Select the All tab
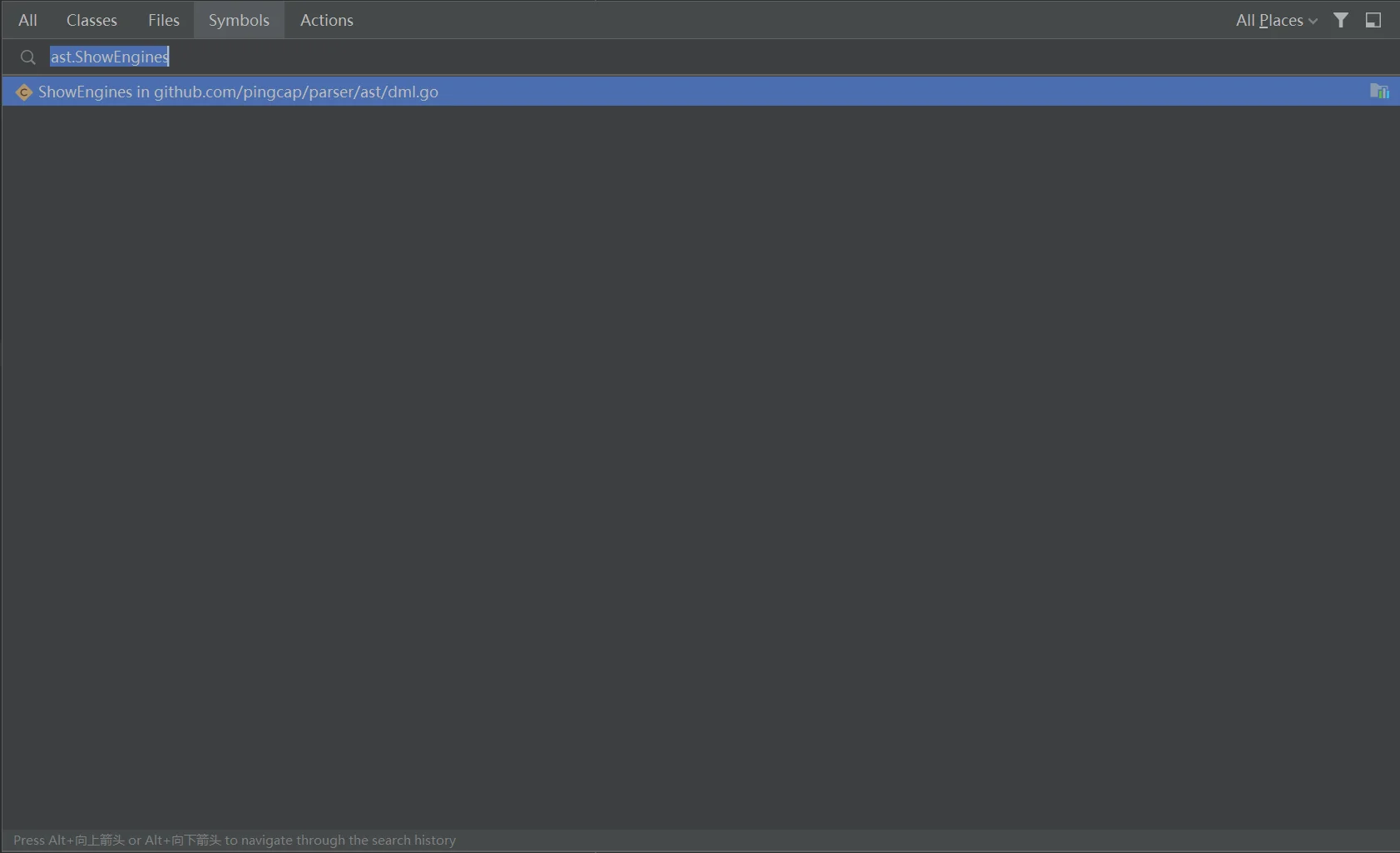The height and width of the screenshot is (853, 1400). click(27, 19)
